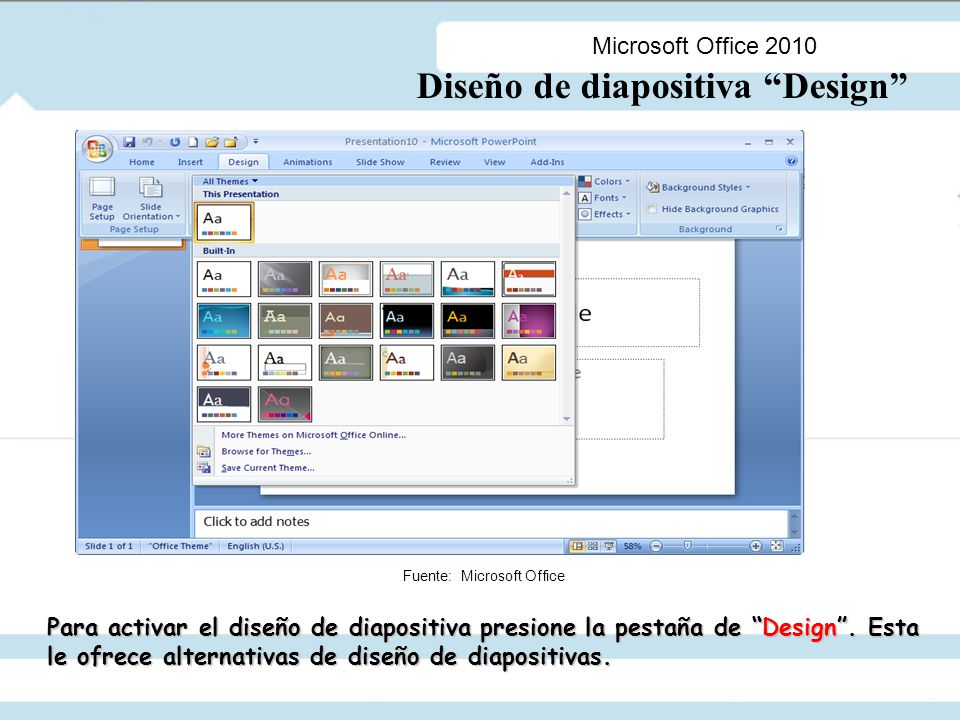Image resolution: width=960 pixels, height=720 pixels.
Task: Open the Background Styles dropdown
Action: point(698,187)
